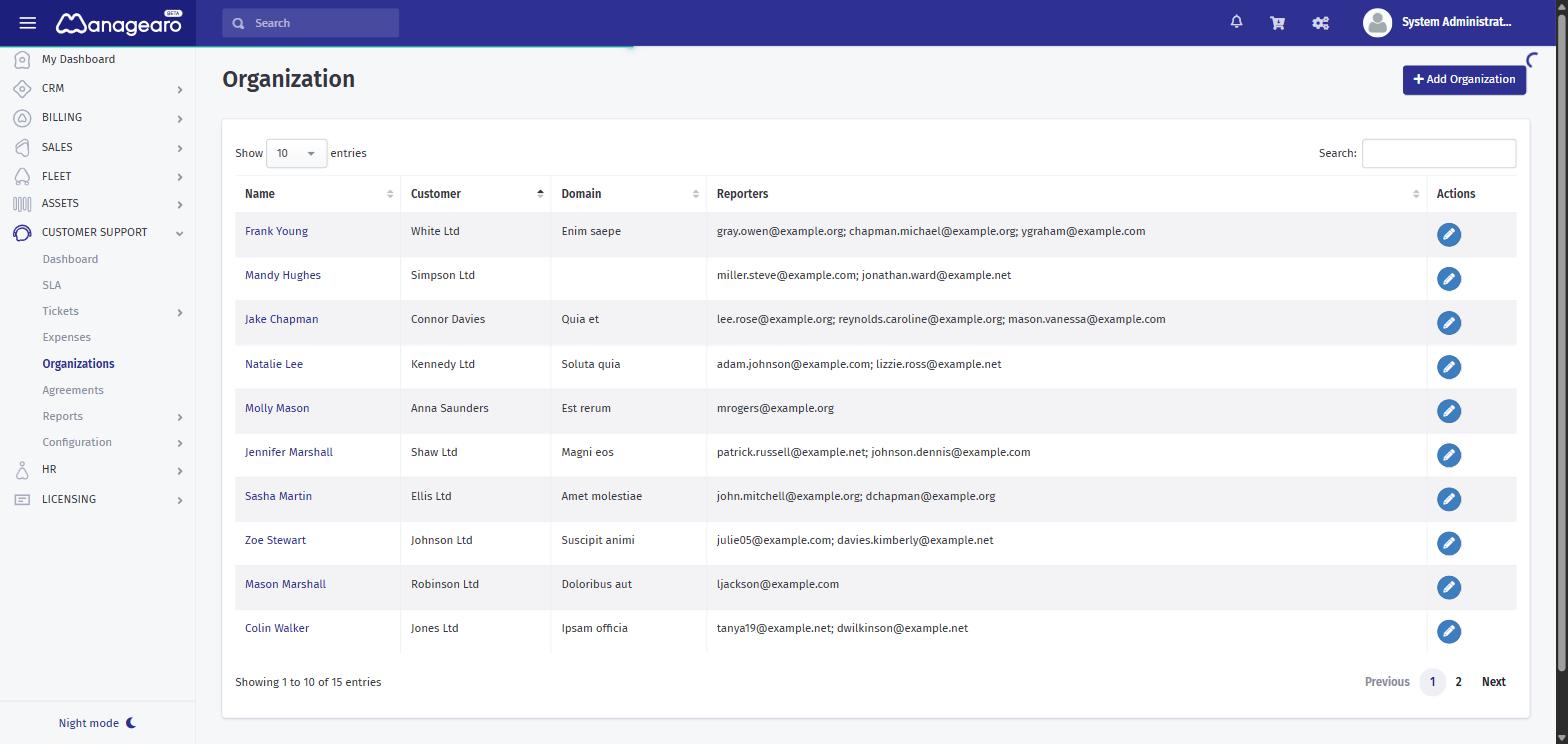Click the user avatar icon
The height and width of the screenshot is (744, 1568).
click(1377, 22)
